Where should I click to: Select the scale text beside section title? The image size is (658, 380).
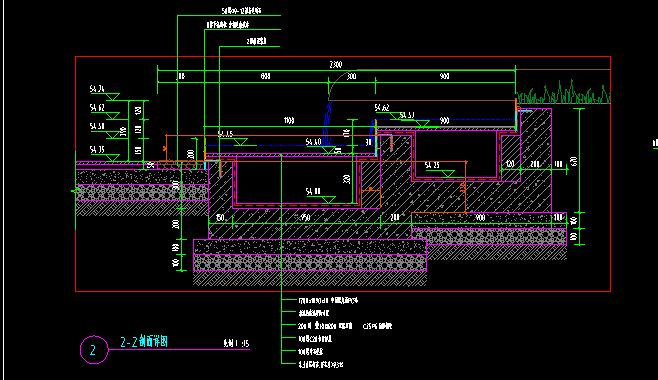[x=236, y=344]
